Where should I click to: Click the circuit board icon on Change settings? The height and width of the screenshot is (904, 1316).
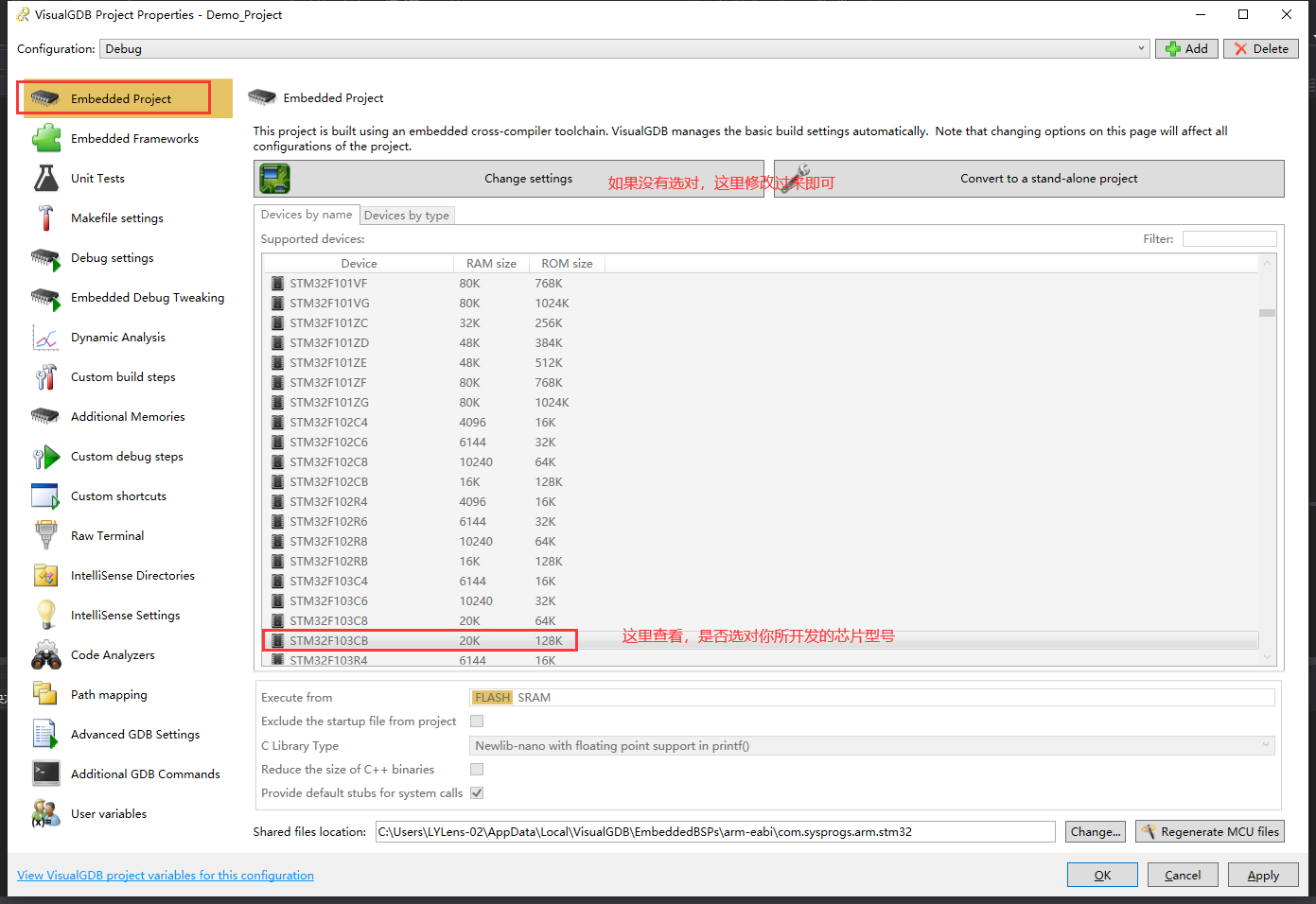pyautogui.click(x=275, y=179)
